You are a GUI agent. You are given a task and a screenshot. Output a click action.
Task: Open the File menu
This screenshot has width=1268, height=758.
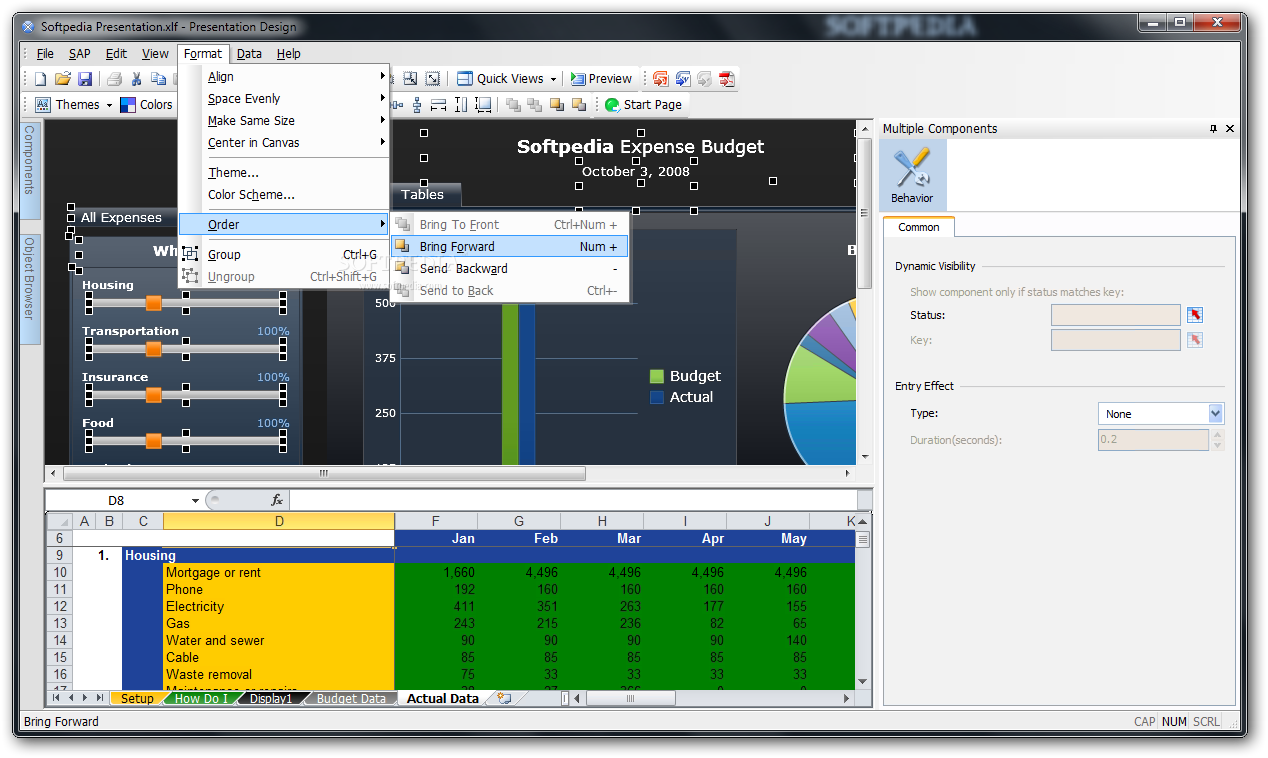click(45, 54)
